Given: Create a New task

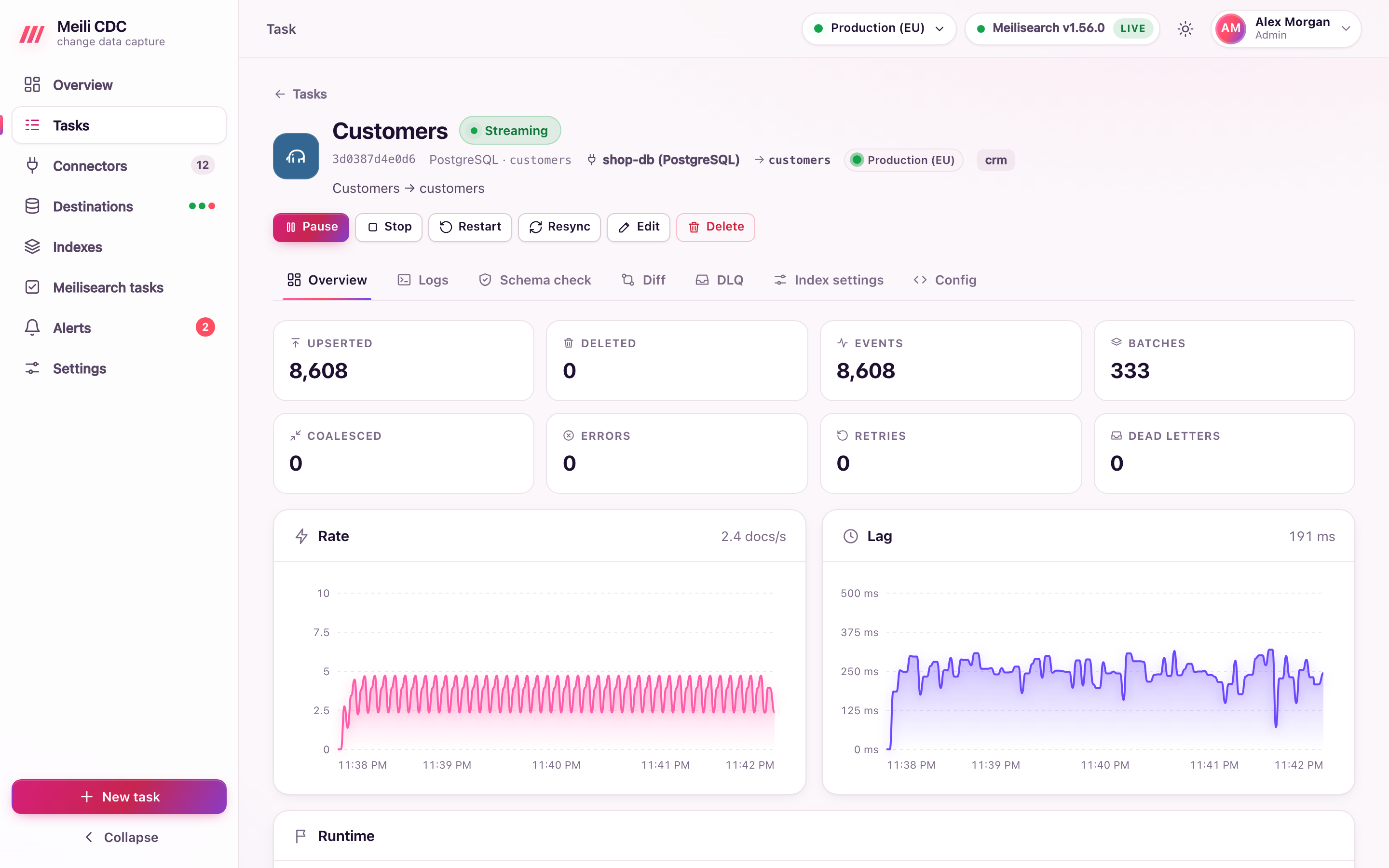Looking at the screenshot, I should click(x=119, y=797).
